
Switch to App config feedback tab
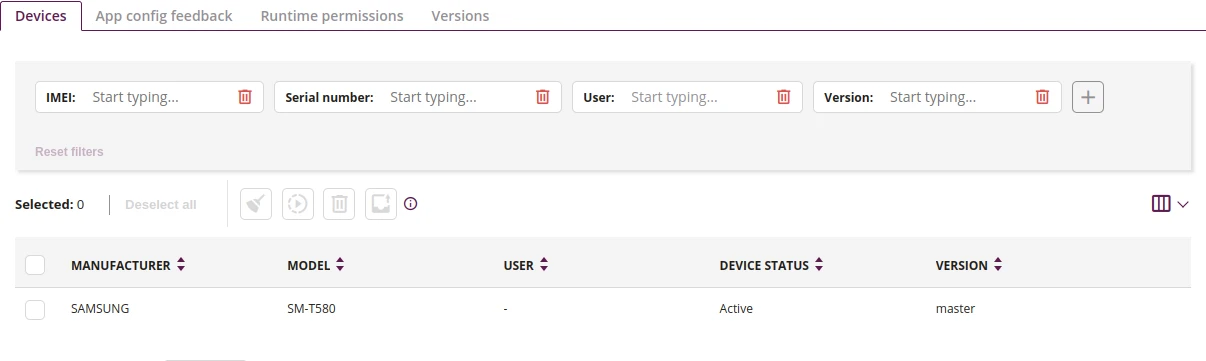tap(164, 16)
